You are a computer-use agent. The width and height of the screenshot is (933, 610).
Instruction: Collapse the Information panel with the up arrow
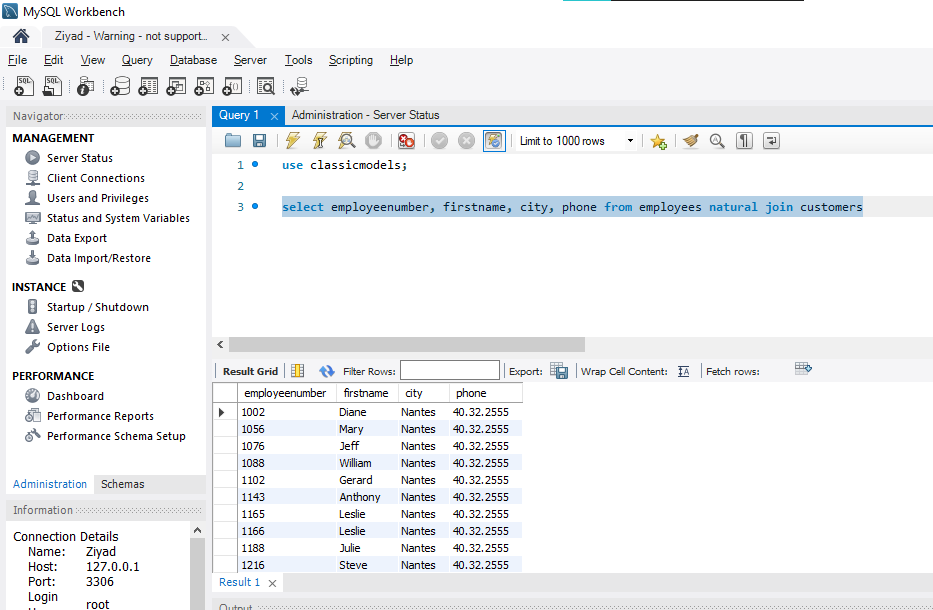click(x=198, y=530)
